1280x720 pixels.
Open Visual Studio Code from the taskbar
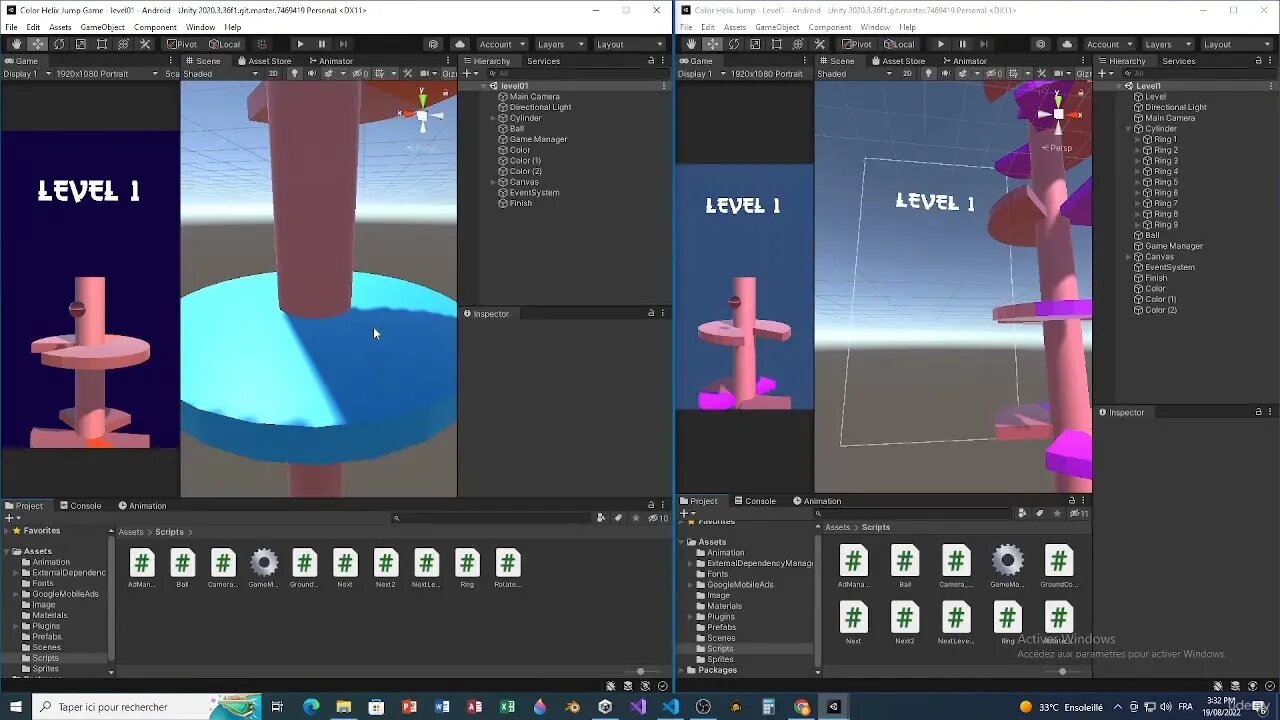click(670, 707)
